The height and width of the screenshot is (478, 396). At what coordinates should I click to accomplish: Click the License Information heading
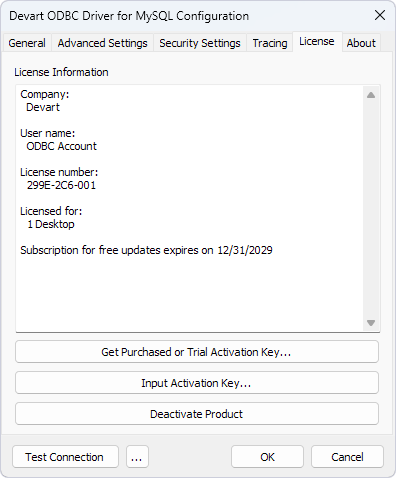coord(61,72)
